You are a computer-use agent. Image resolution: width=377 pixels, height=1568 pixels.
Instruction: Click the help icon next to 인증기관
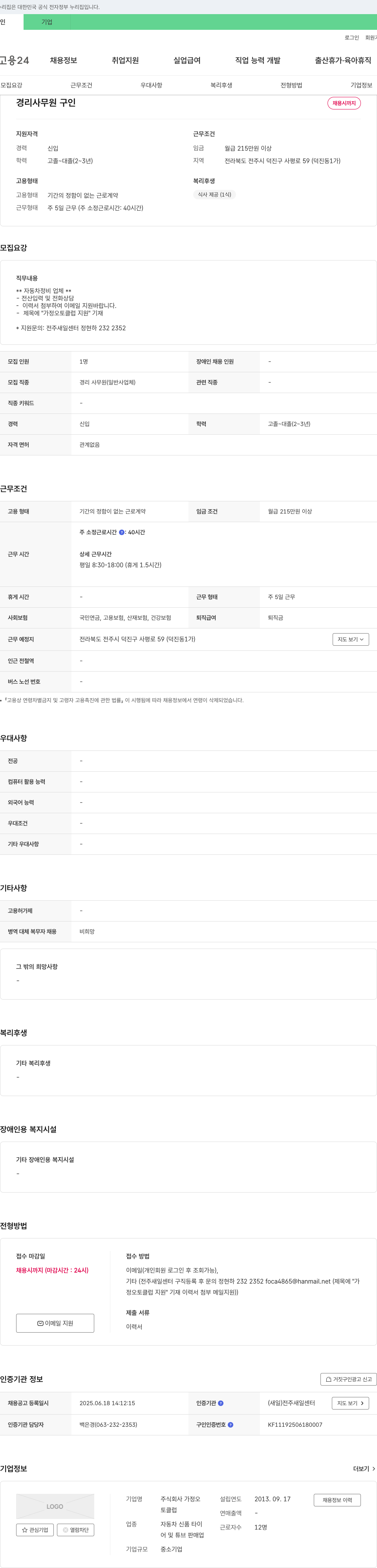220,1403
